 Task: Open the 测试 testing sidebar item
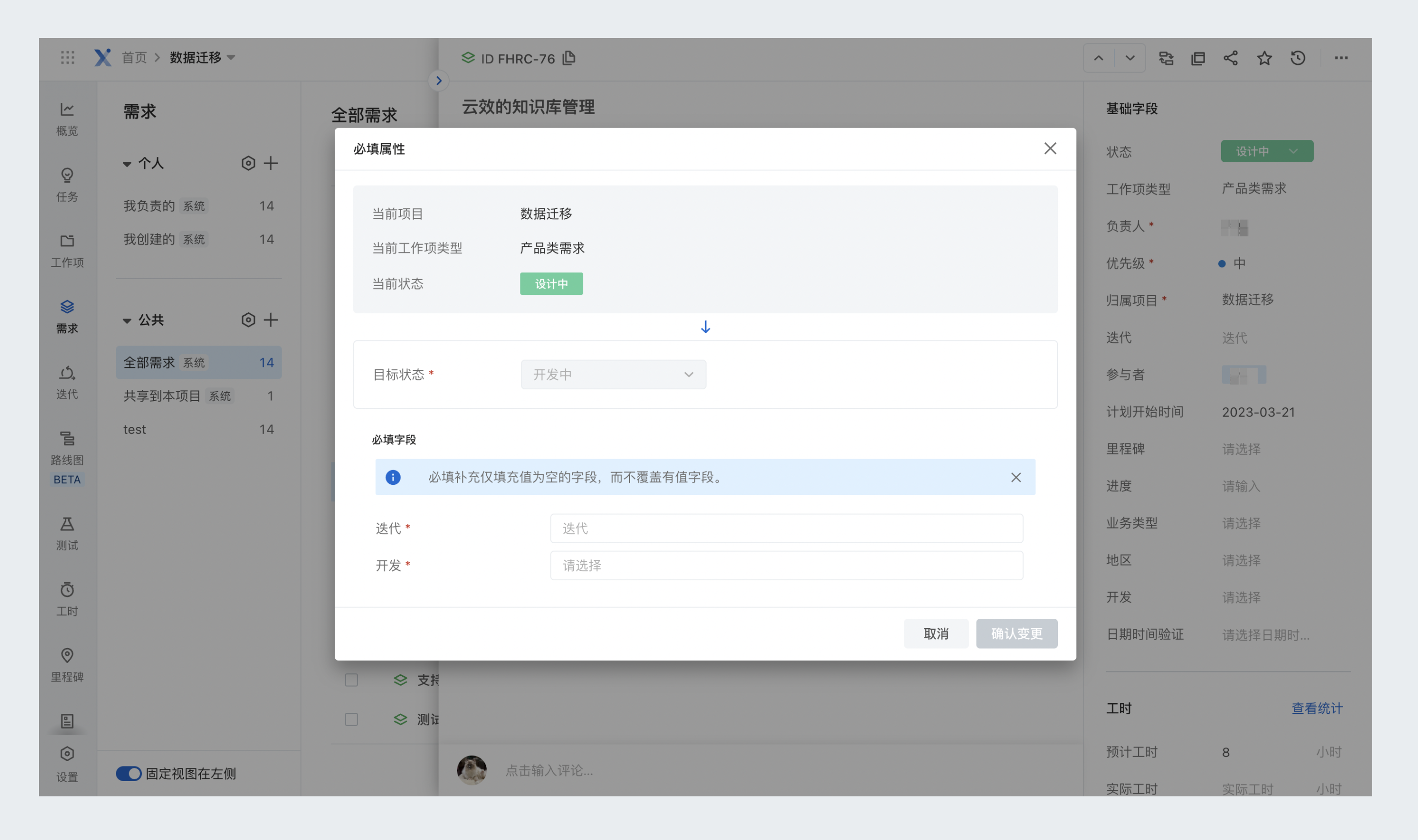pos(67,533)
